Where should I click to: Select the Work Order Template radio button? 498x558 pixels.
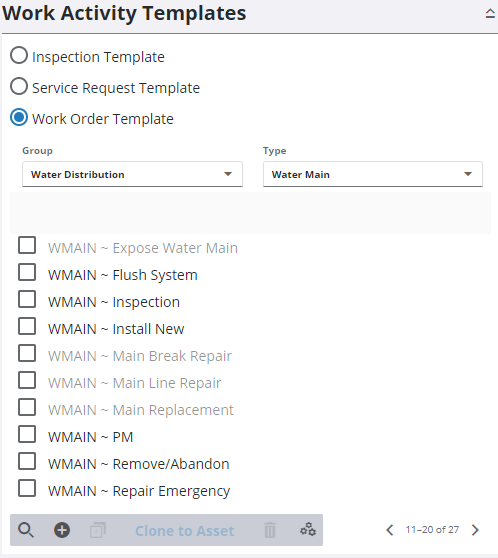[19, 117]
